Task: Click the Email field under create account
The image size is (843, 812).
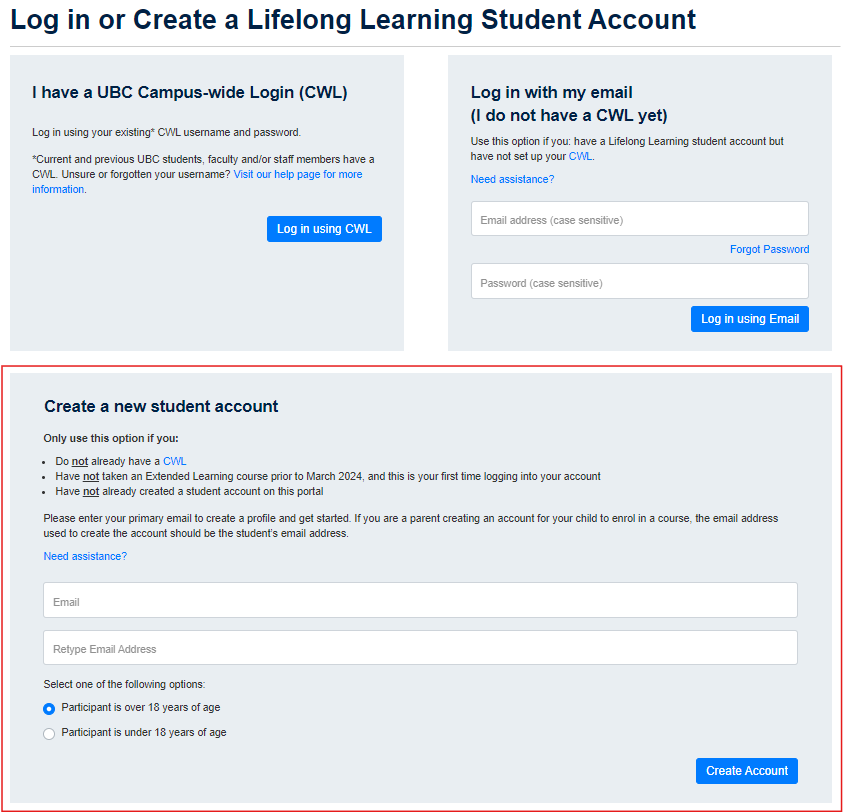Action: 420,599
